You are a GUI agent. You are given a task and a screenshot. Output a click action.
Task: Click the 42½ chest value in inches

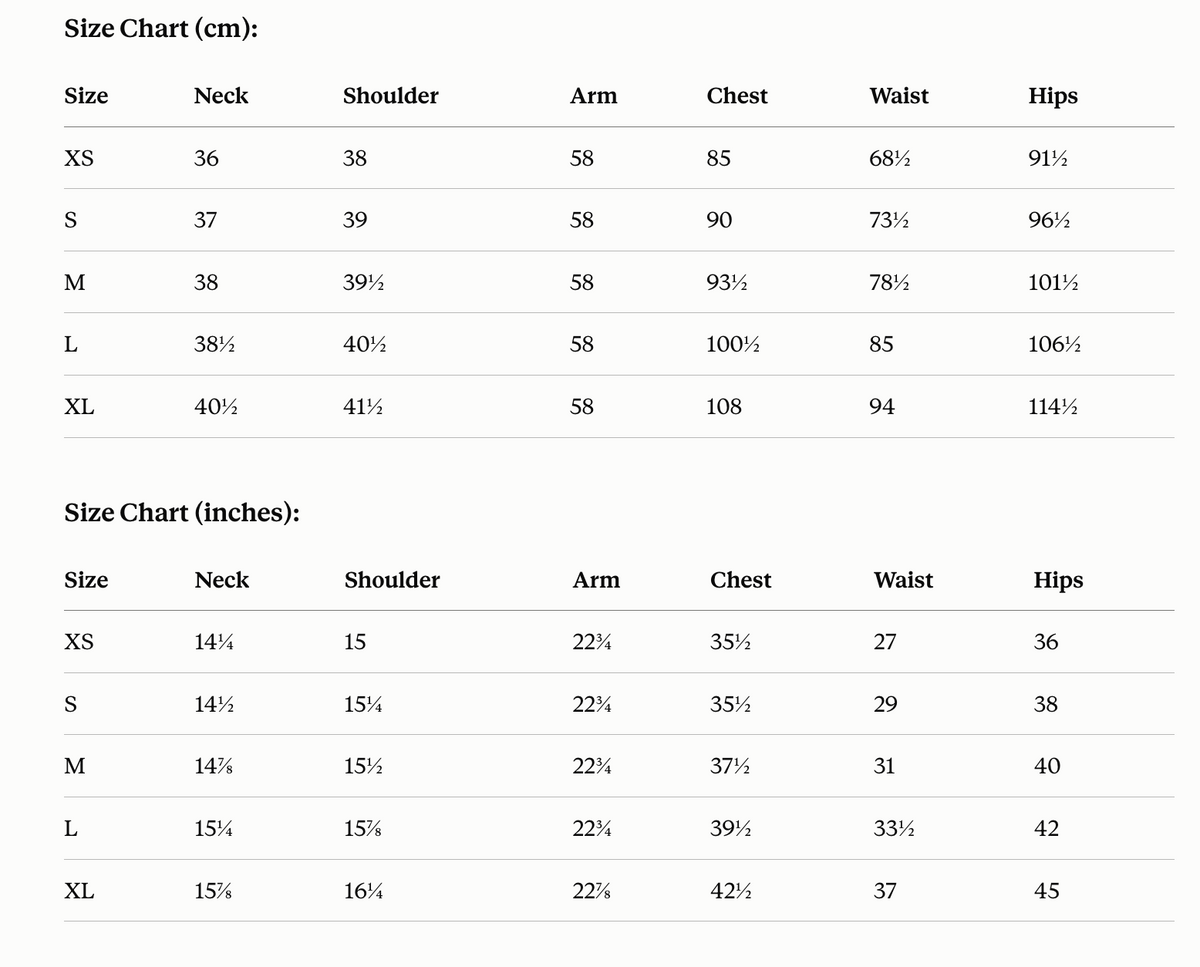pyautogui.click(x=730, y=891)
